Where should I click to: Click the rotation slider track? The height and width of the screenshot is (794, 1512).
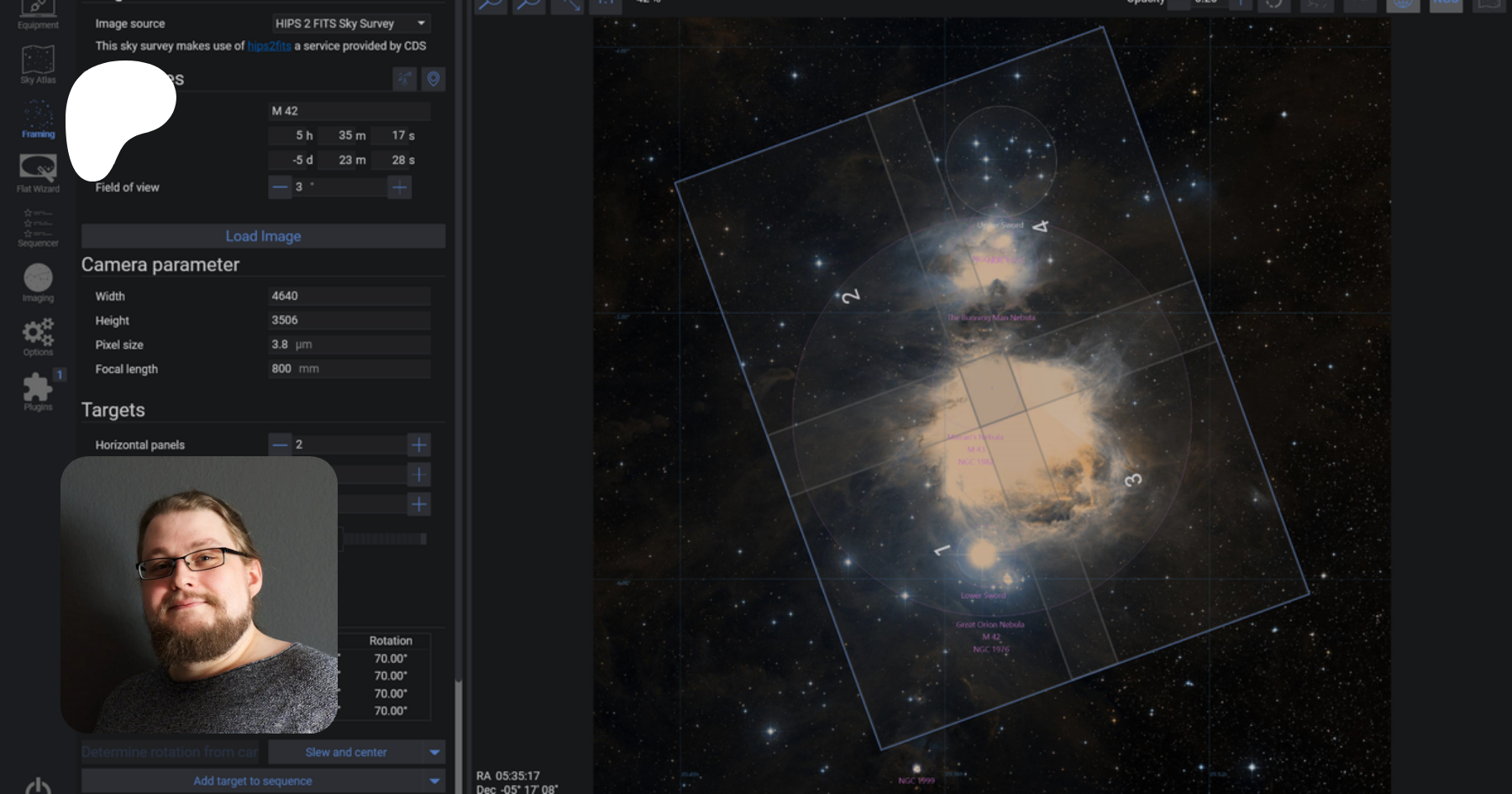[x=385, y=539]
